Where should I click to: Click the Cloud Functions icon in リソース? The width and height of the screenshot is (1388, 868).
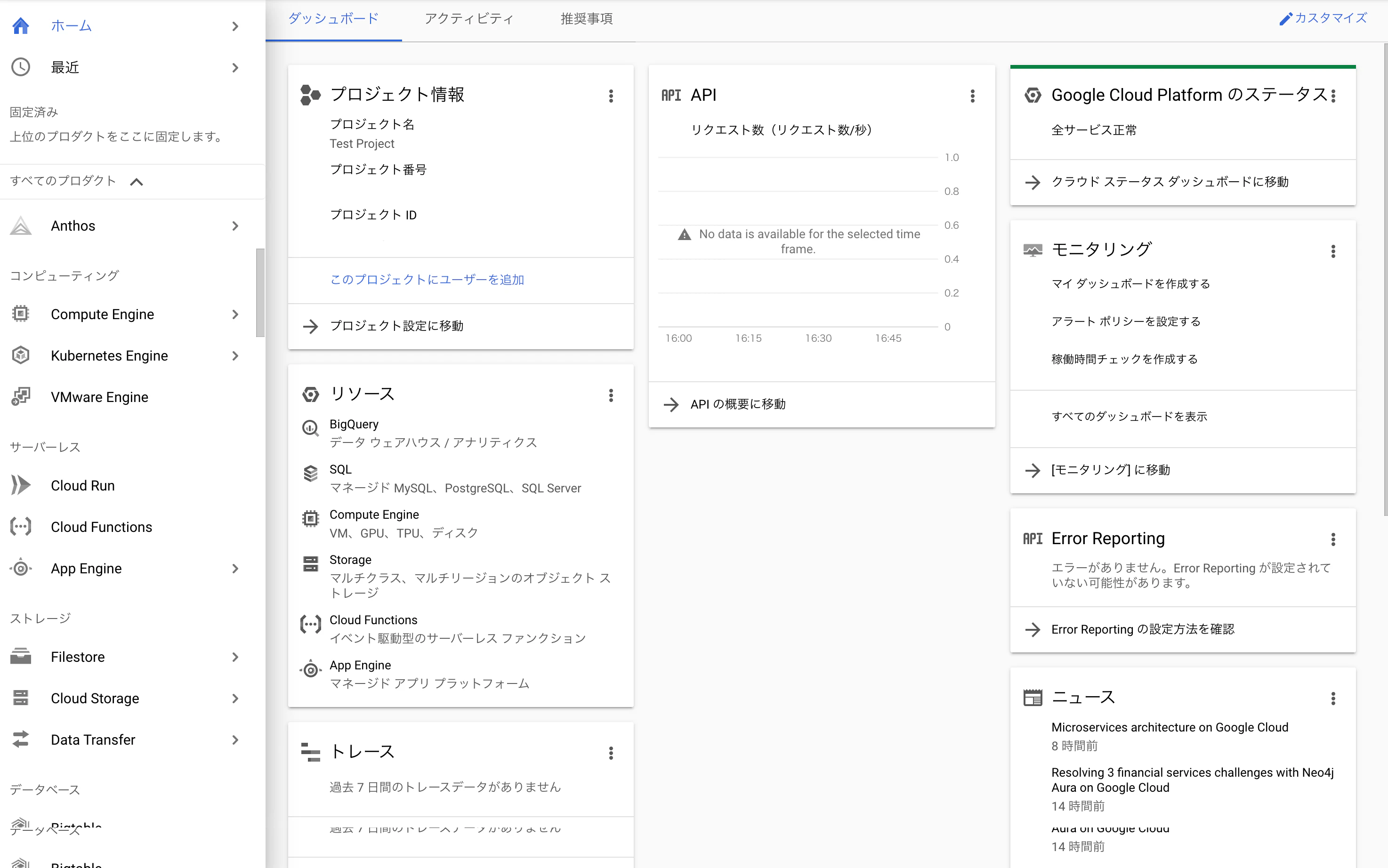click(311, 624)
